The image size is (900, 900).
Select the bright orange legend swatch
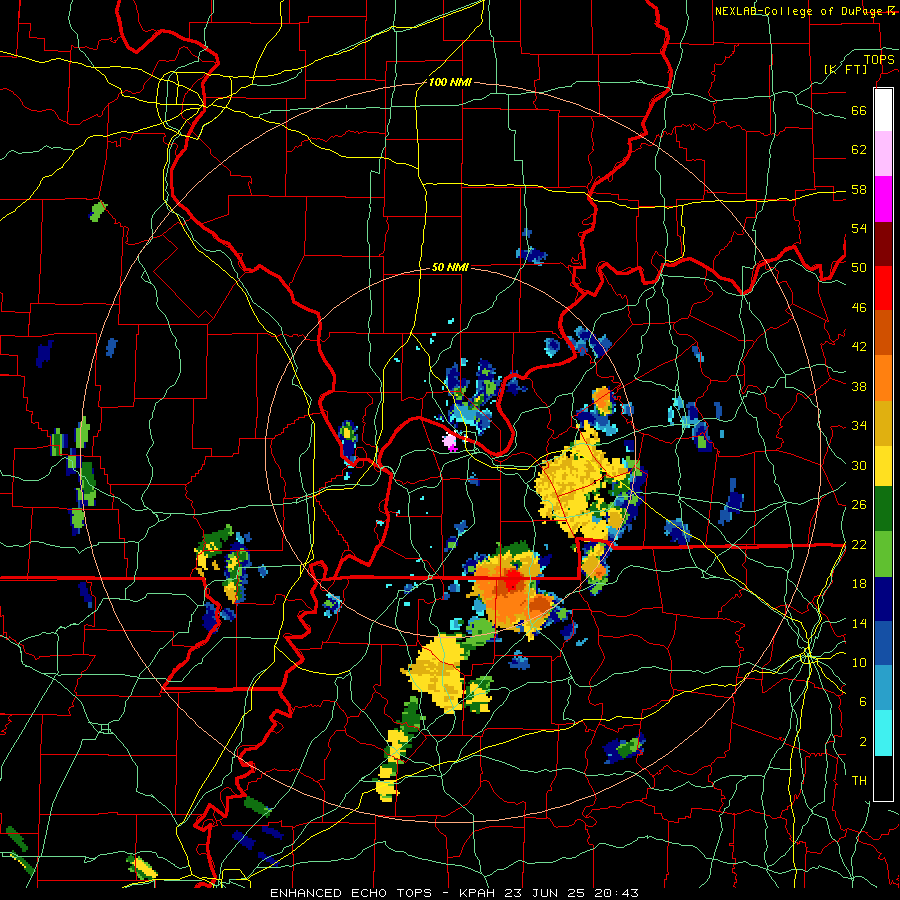[883, 378]
